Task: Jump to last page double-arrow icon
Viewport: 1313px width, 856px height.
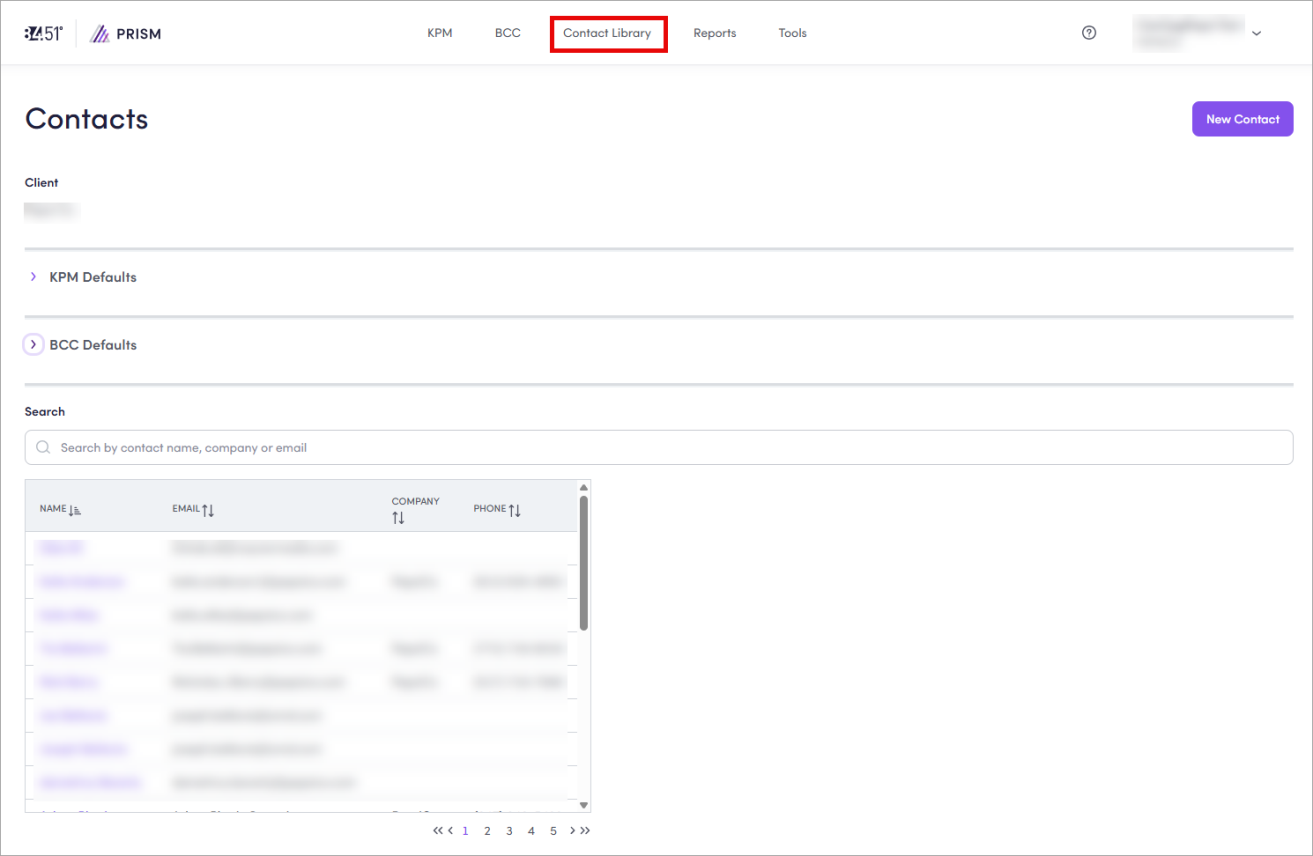Action: click(x=585, y=830)
